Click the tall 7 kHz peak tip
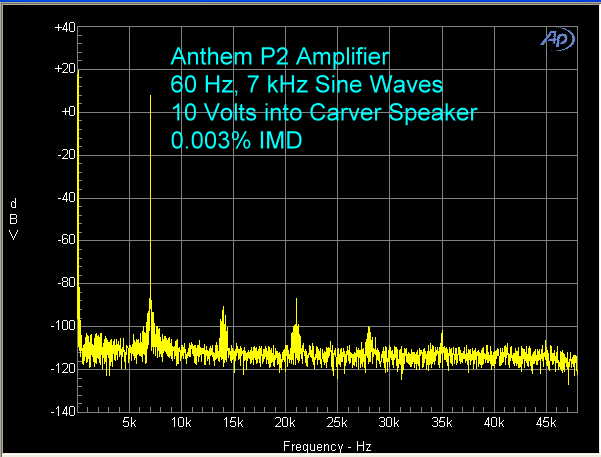 click(x=150, y=97)
